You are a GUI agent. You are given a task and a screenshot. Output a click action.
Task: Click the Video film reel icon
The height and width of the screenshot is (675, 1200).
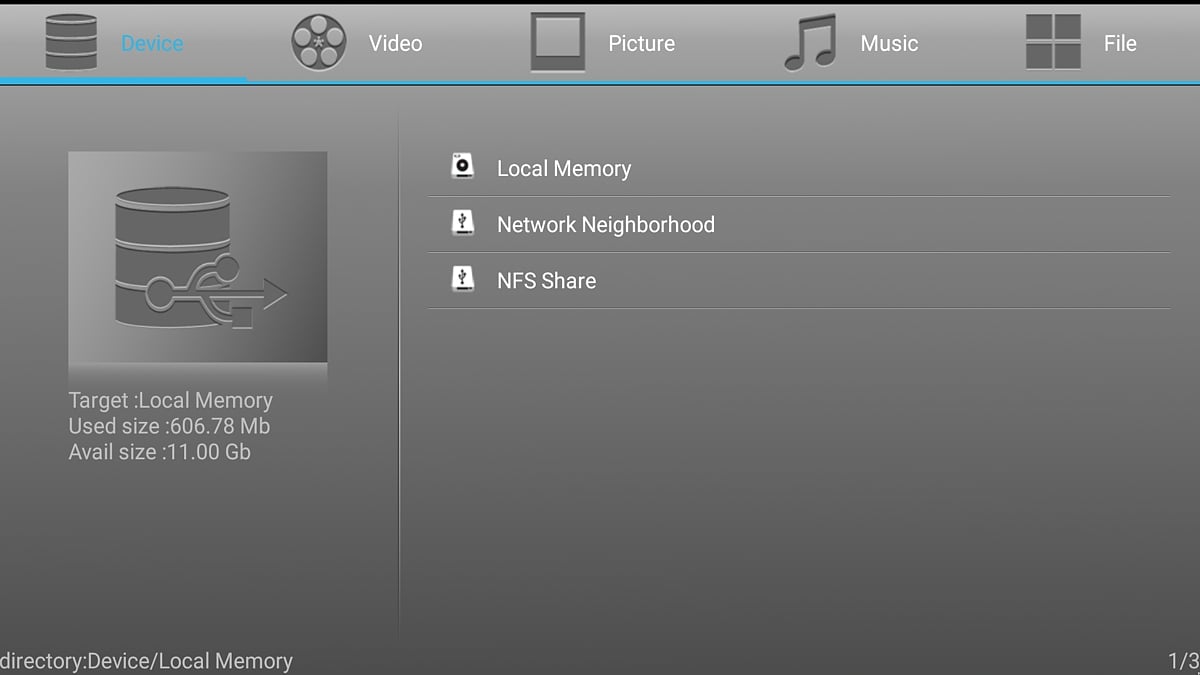coord(318,43)
